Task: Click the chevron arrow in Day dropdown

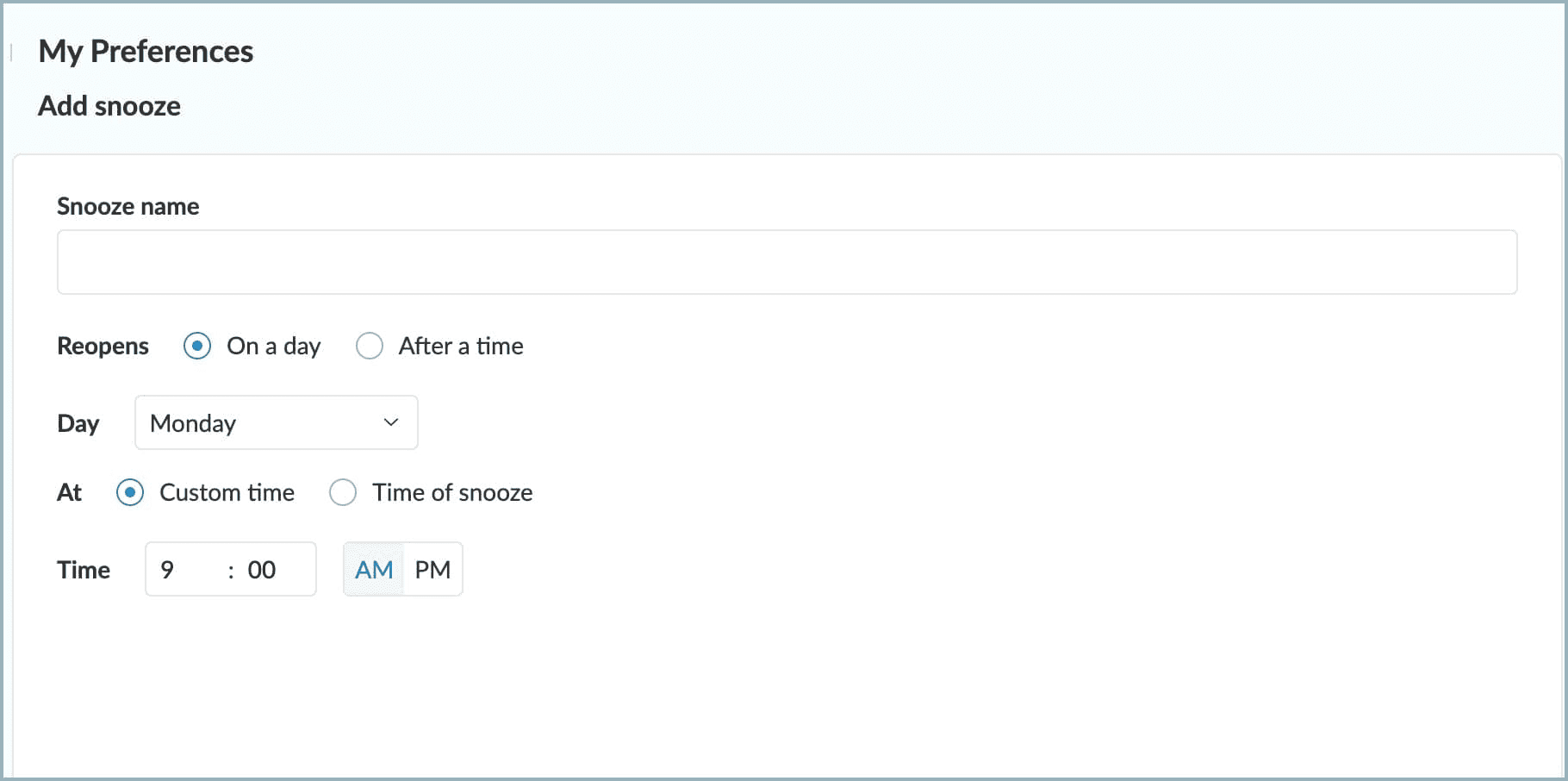Action: 391,422
